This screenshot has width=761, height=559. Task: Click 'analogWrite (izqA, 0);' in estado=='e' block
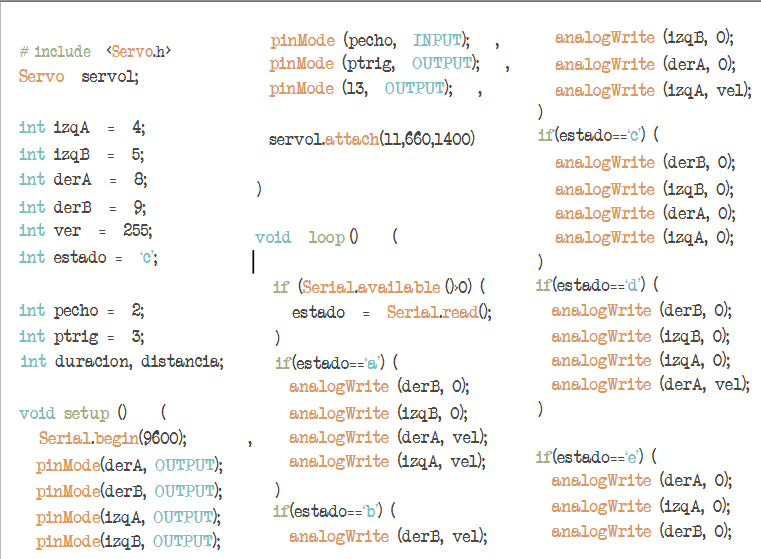[641, 507]
